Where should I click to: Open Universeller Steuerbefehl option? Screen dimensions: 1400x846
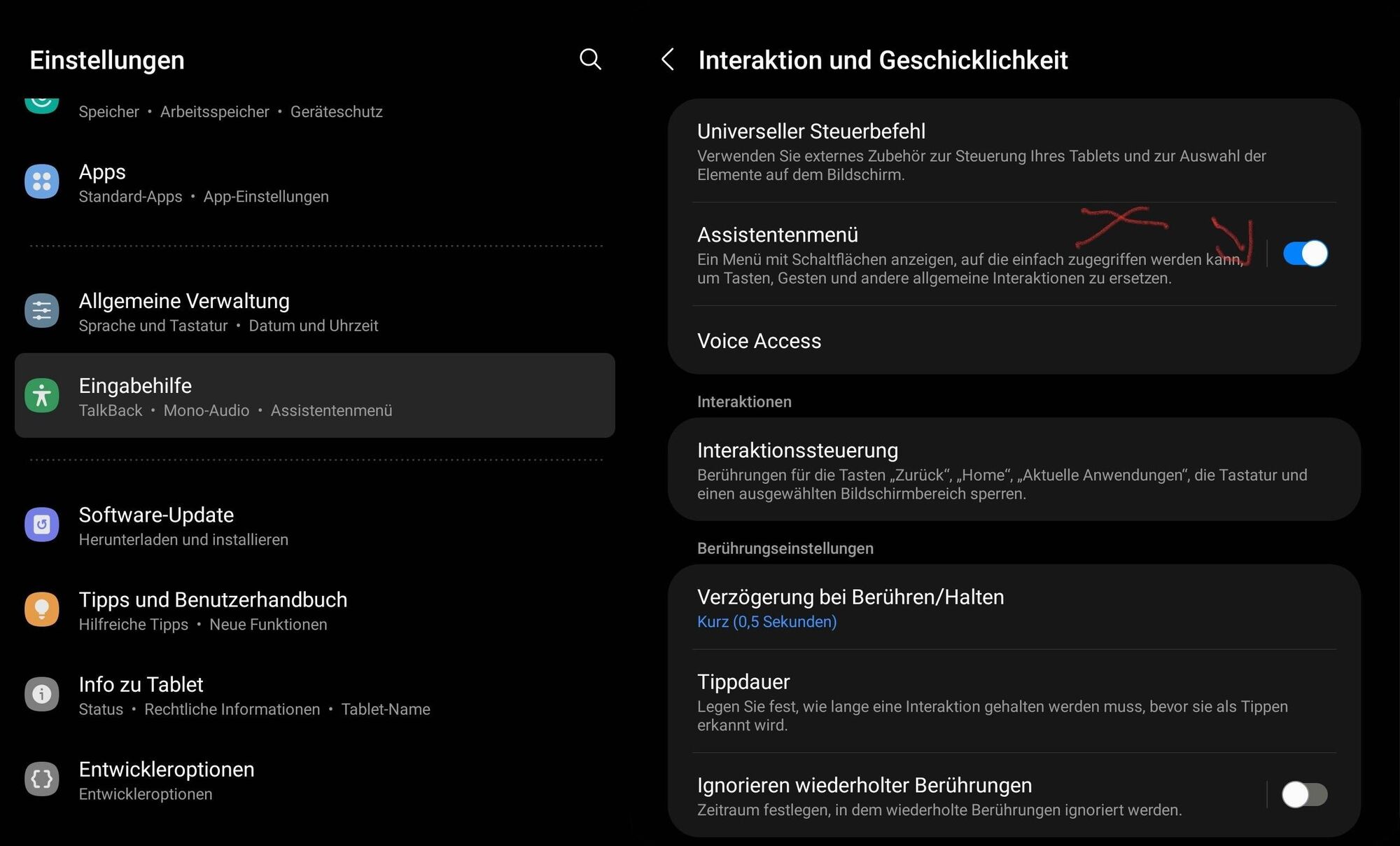[x=1014, y=151]
